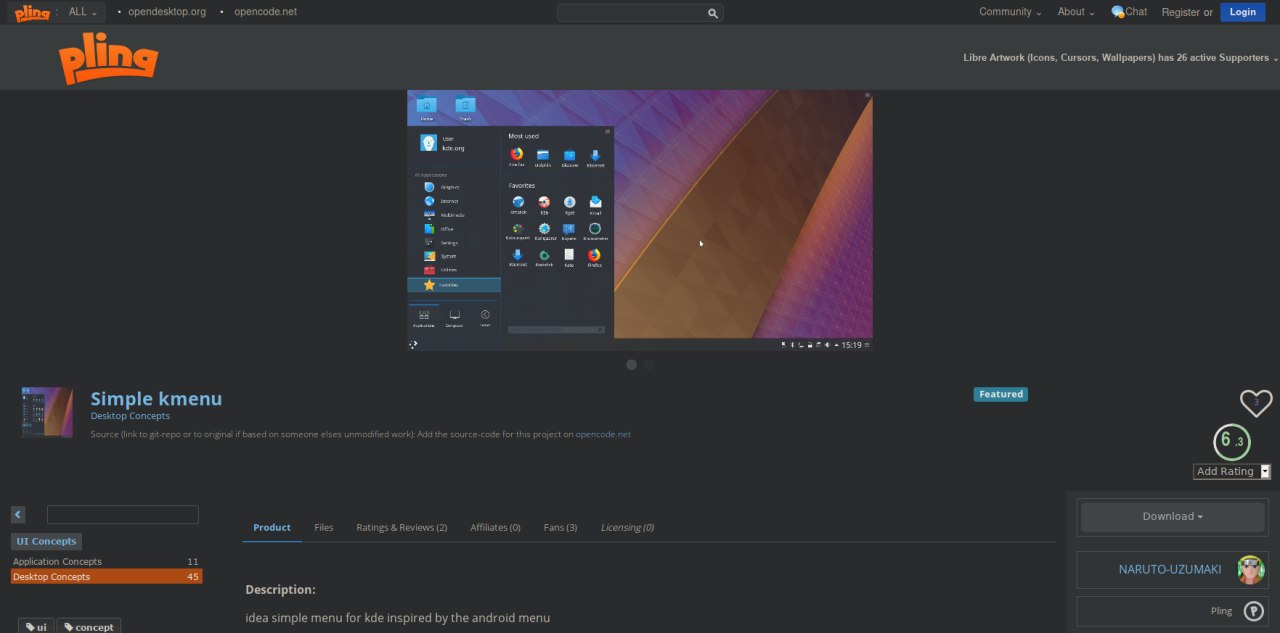This screenshot has height=633, width=1280.
Task: Go to opendesktop.org link
Action: pos(167,12)
